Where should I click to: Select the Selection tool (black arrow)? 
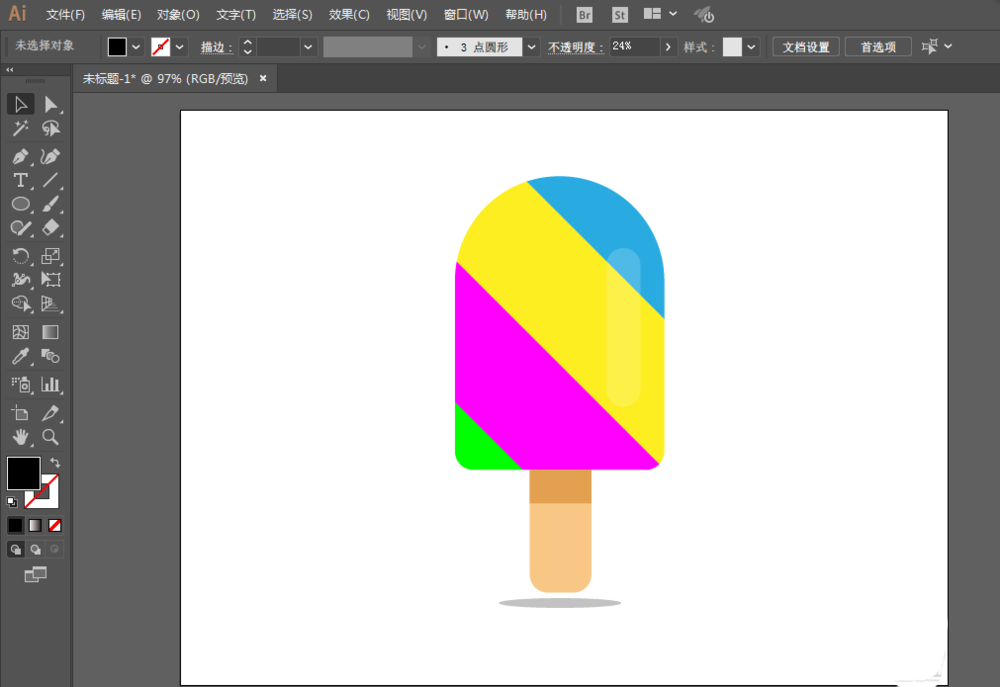point(20,104)
